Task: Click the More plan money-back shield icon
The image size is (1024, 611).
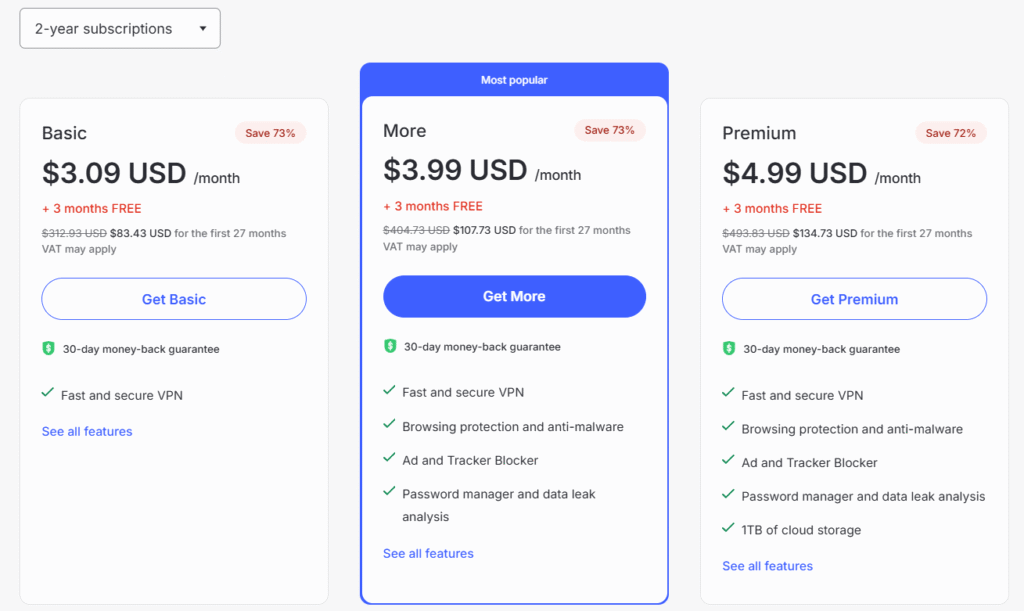Action: (390, 346)
